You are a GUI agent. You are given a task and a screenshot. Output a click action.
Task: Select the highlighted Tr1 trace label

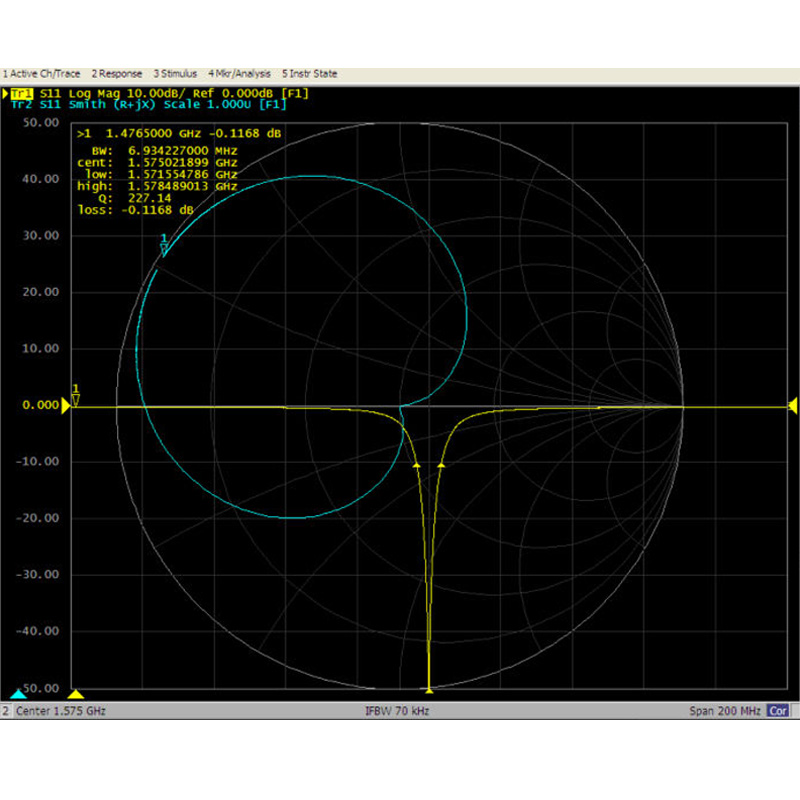21,93
